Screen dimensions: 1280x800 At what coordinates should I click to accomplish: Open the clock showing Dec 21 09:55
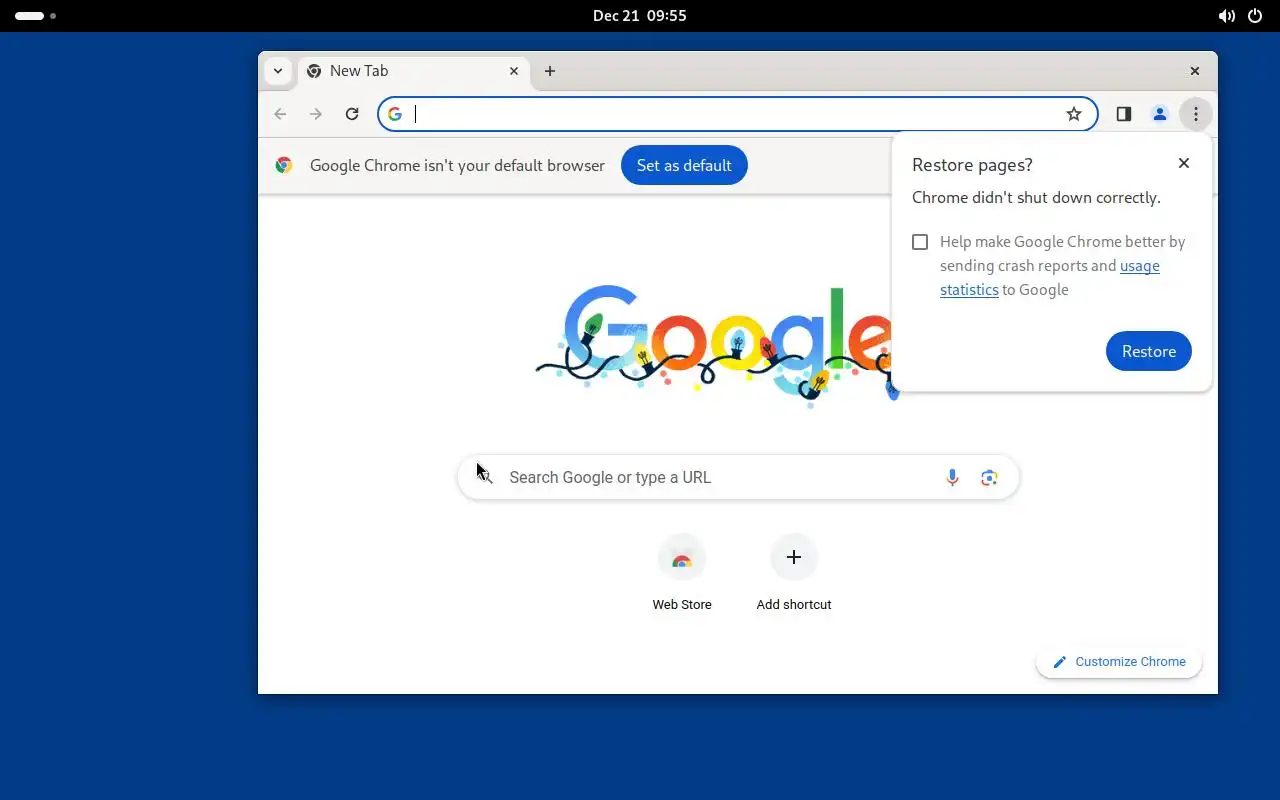tap(640, 16)
